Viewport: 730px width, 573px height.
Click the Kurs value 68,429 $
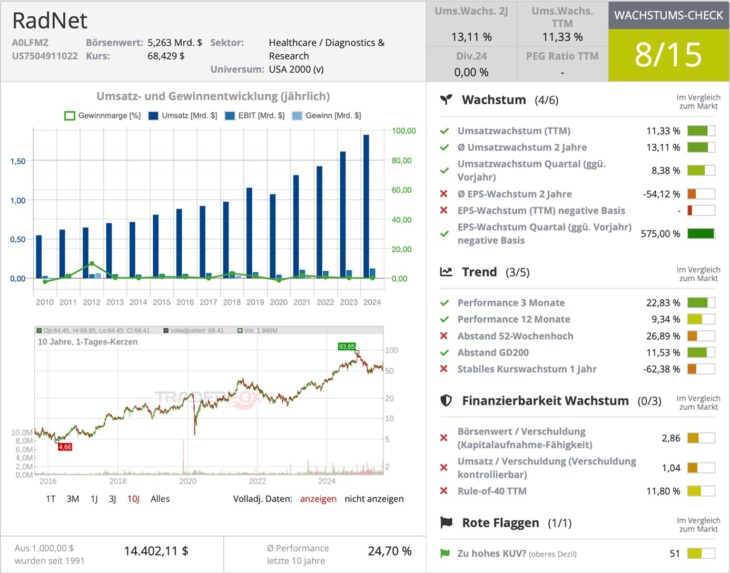click(x=166, y=56)
